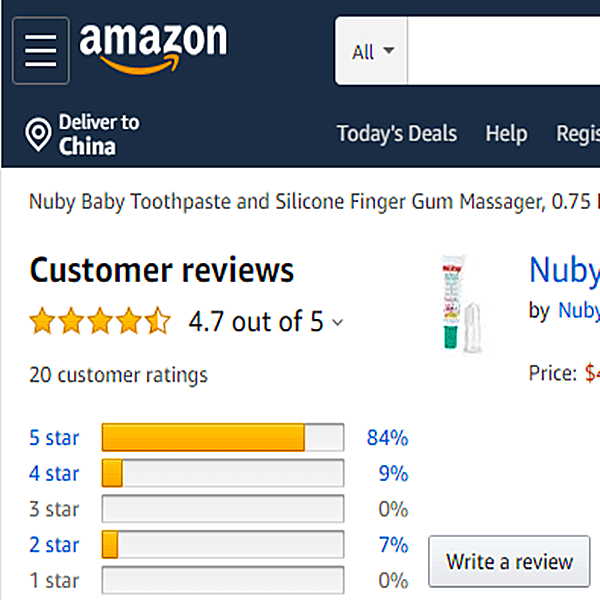Open Today's Deals in navigation
Image resolution: width=600 pixels, height=600 pixels.
(x=396, y=134)
